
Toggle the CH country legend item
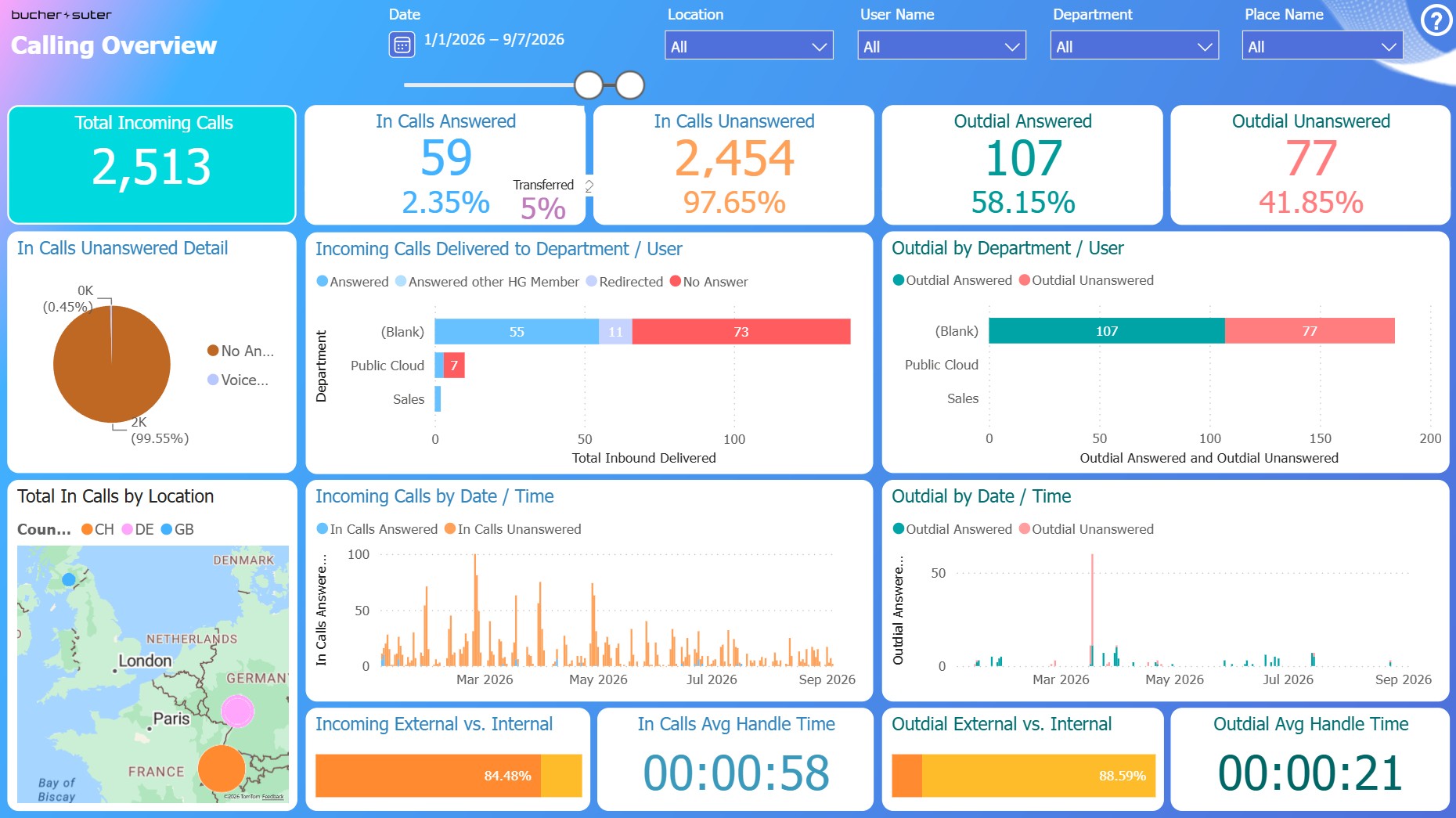tap(98, 529)
